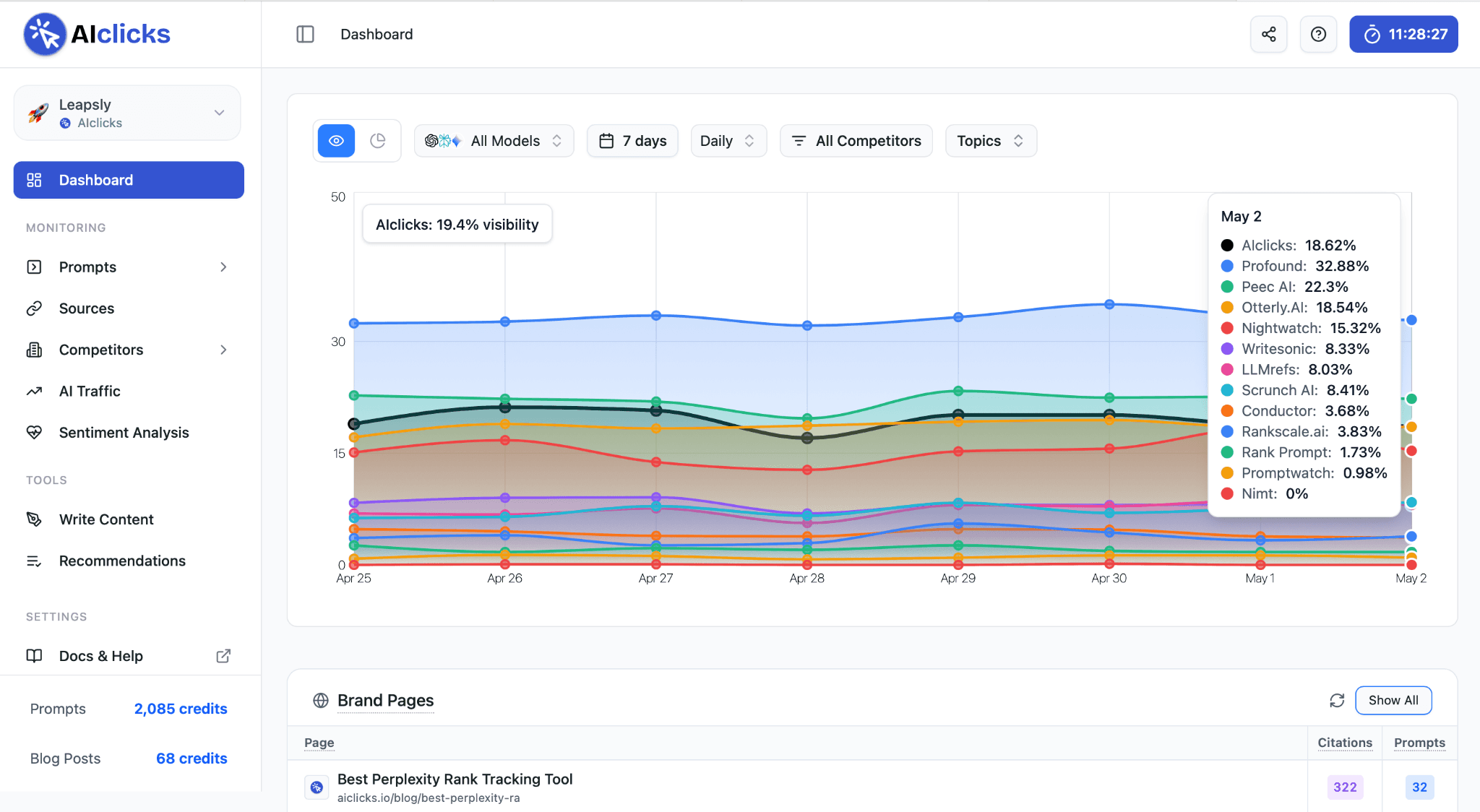Click the Peec AI green point on Apr 29
Image resolution: width=1480 pixels, height=812 pixels.
tap(958, 391)
